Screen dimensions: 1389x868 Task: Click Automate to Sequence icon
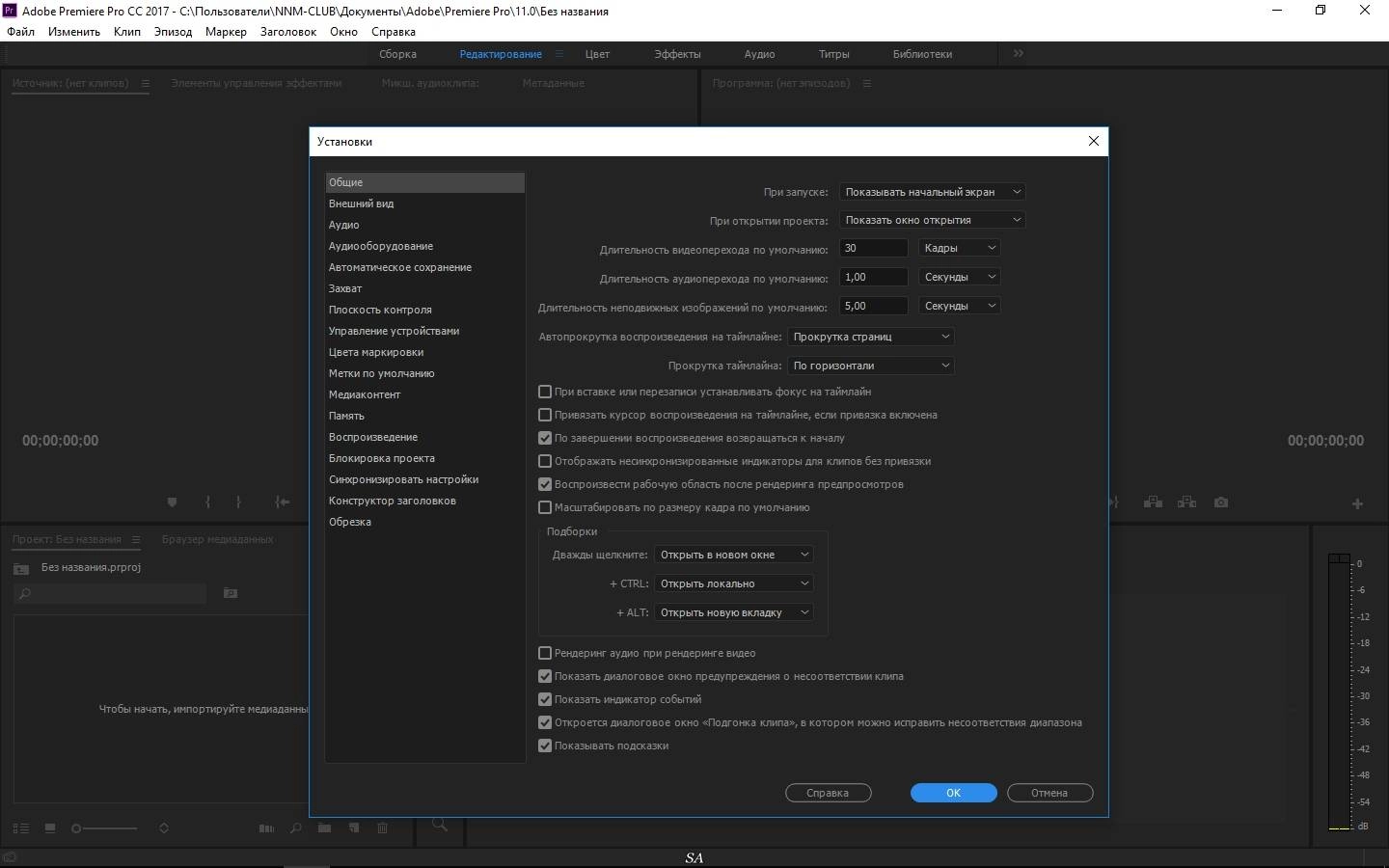click(x=266, y=828)
